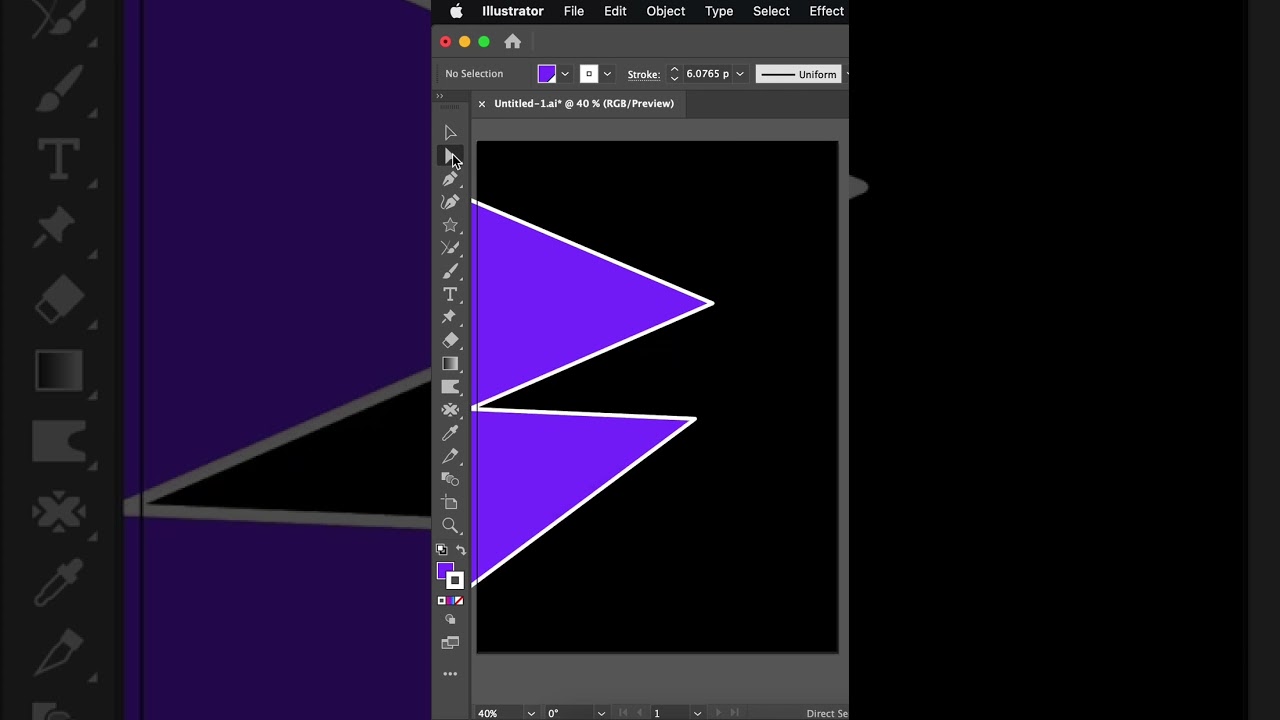
Task: Select the Paintbrush tool
Action: [450, 271]
